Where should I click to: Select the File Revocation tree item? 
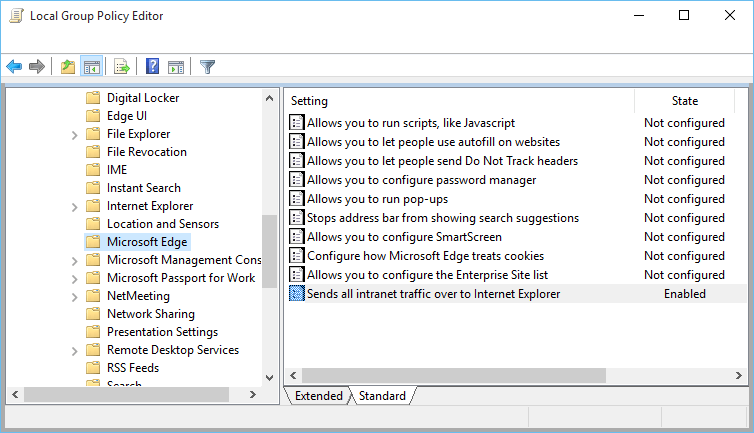click(147, 152)
